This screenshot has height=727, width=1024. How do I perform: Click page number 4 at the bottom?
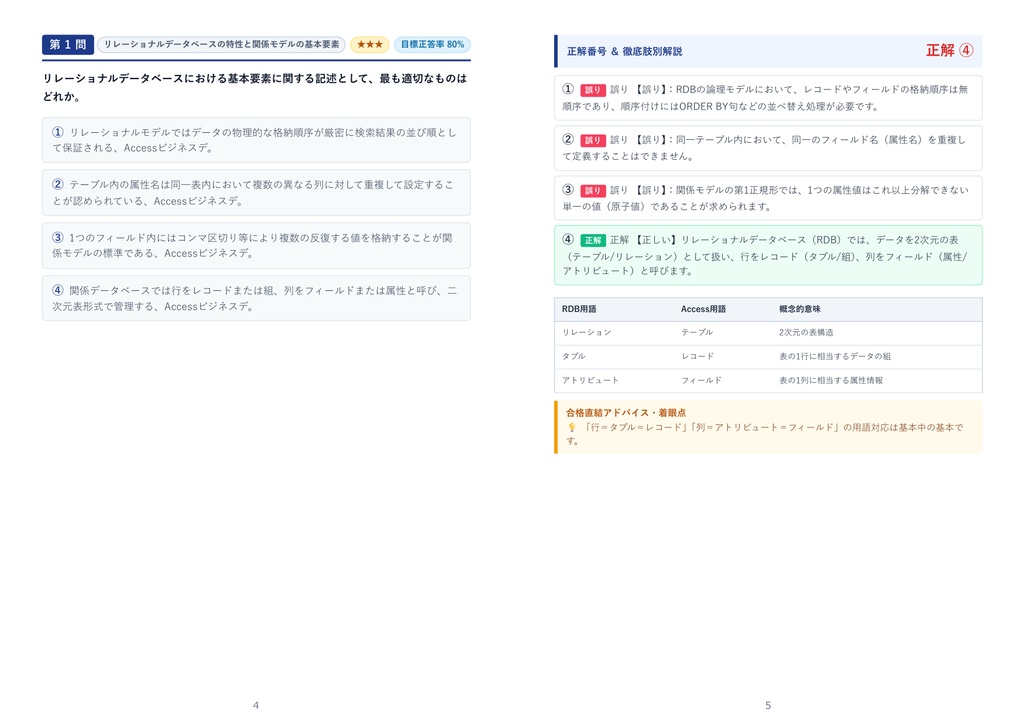point(256,705)
